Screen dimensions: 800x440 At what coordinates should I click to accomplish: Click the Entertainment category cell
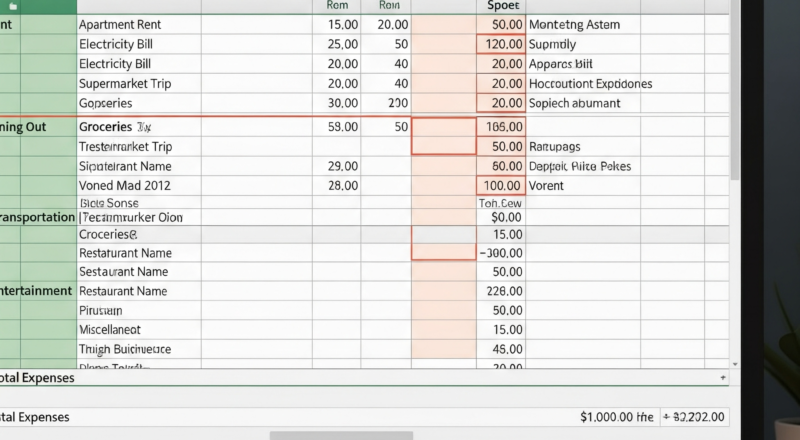[x=38, y=291]
